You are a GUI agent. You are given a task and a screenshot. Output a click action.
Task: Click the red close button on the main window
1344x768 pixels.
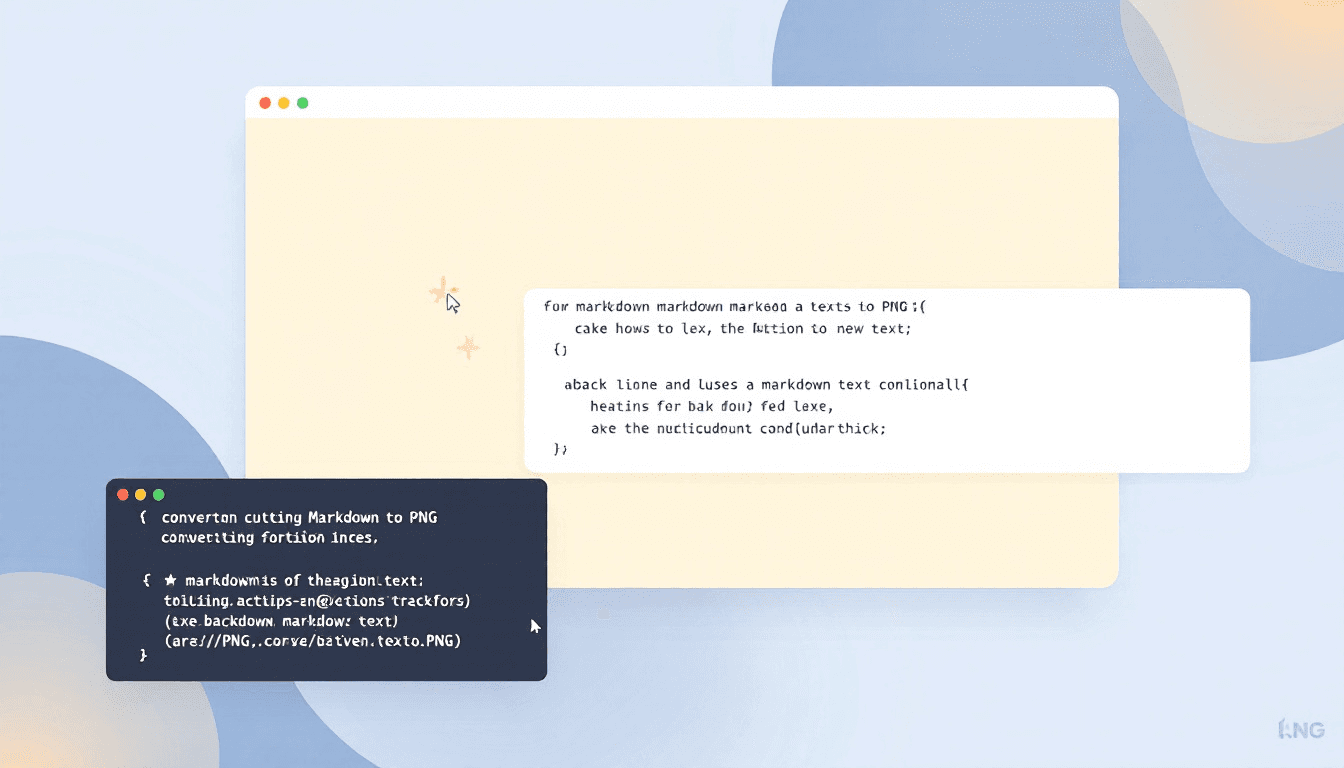pos(264,102)
